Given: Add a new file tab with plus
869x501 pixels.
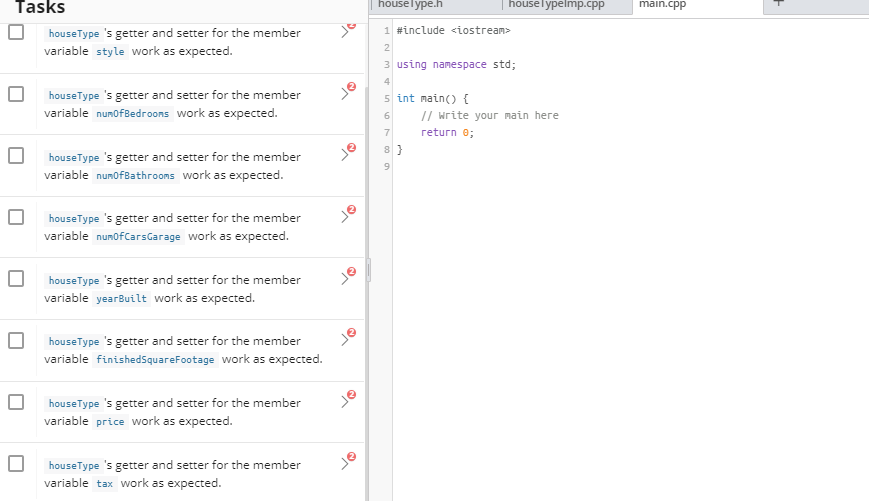Looking at the screenshot, I should [x=779, y=3].
